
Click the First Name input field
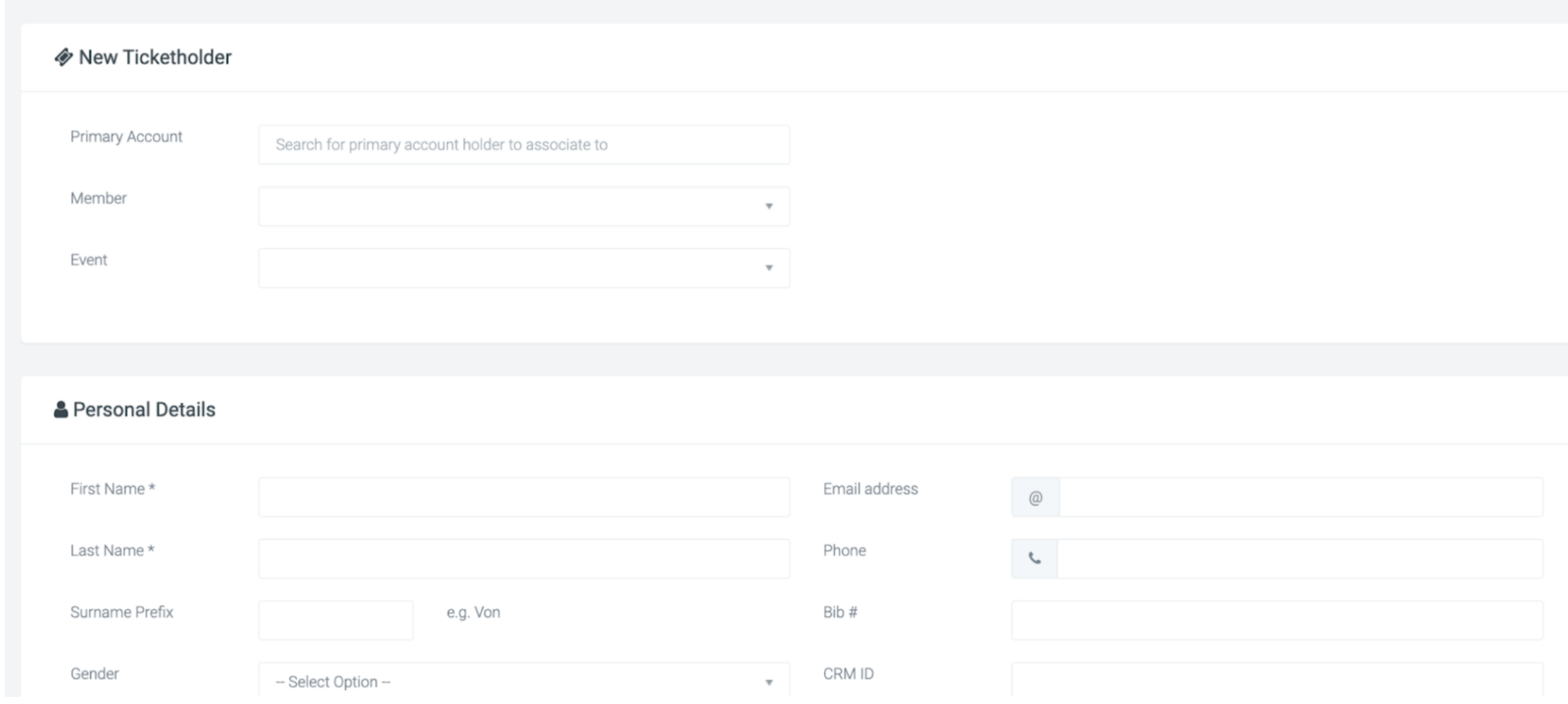tap(524, 497)
